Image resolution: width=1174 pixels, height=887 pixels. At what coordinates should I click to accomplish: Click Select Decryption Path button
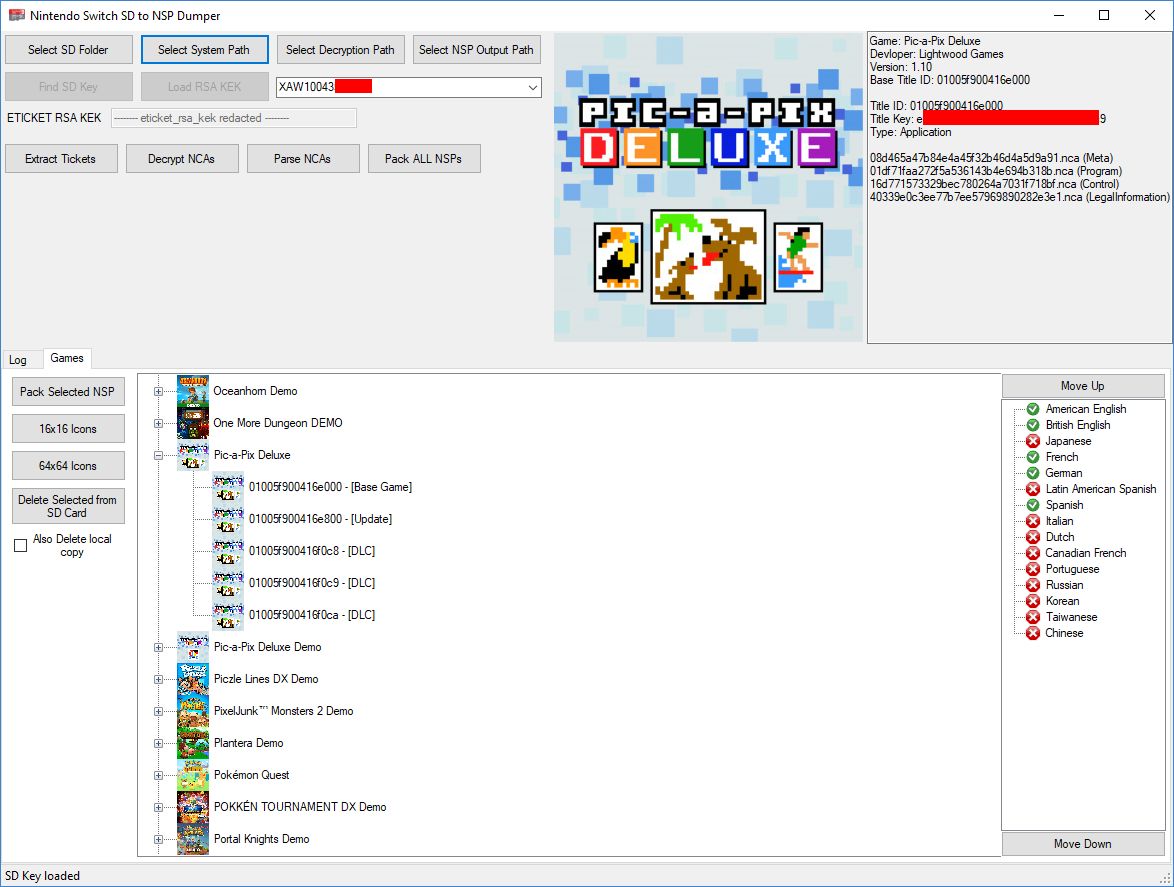pos(341,50)
